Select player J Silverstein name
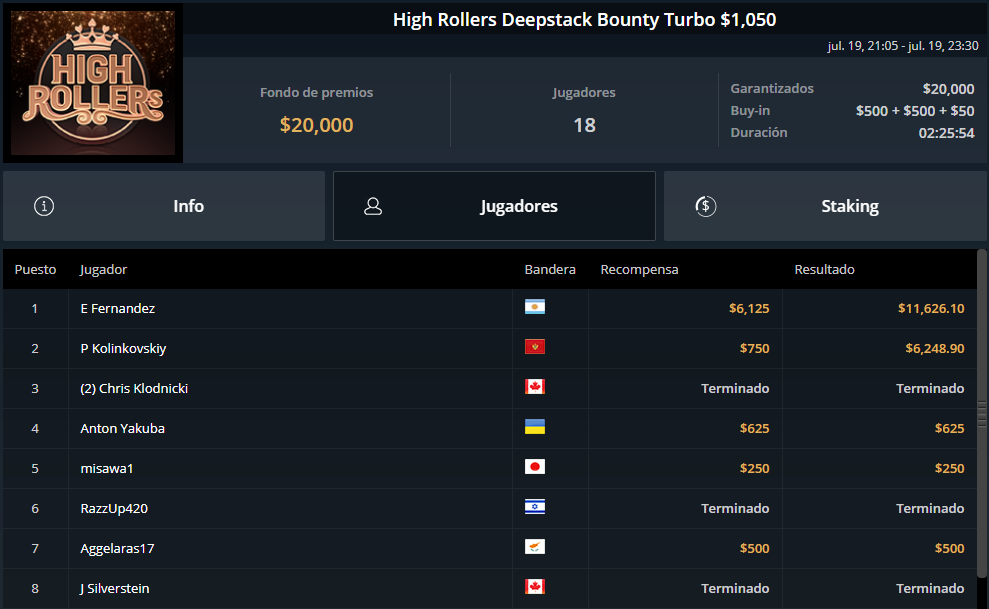The image size is (989, 609). (115, 589)
